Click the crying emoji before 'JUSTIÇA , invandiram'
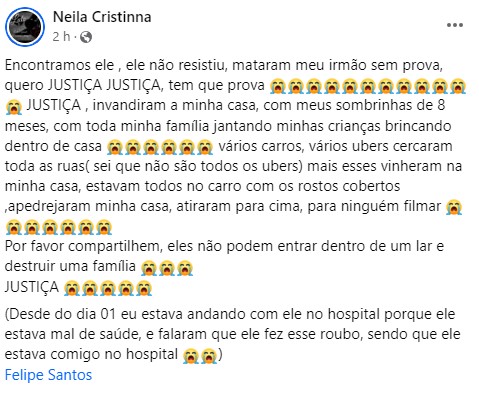Viewport: 479px width, 395px height. click(14, 107)
